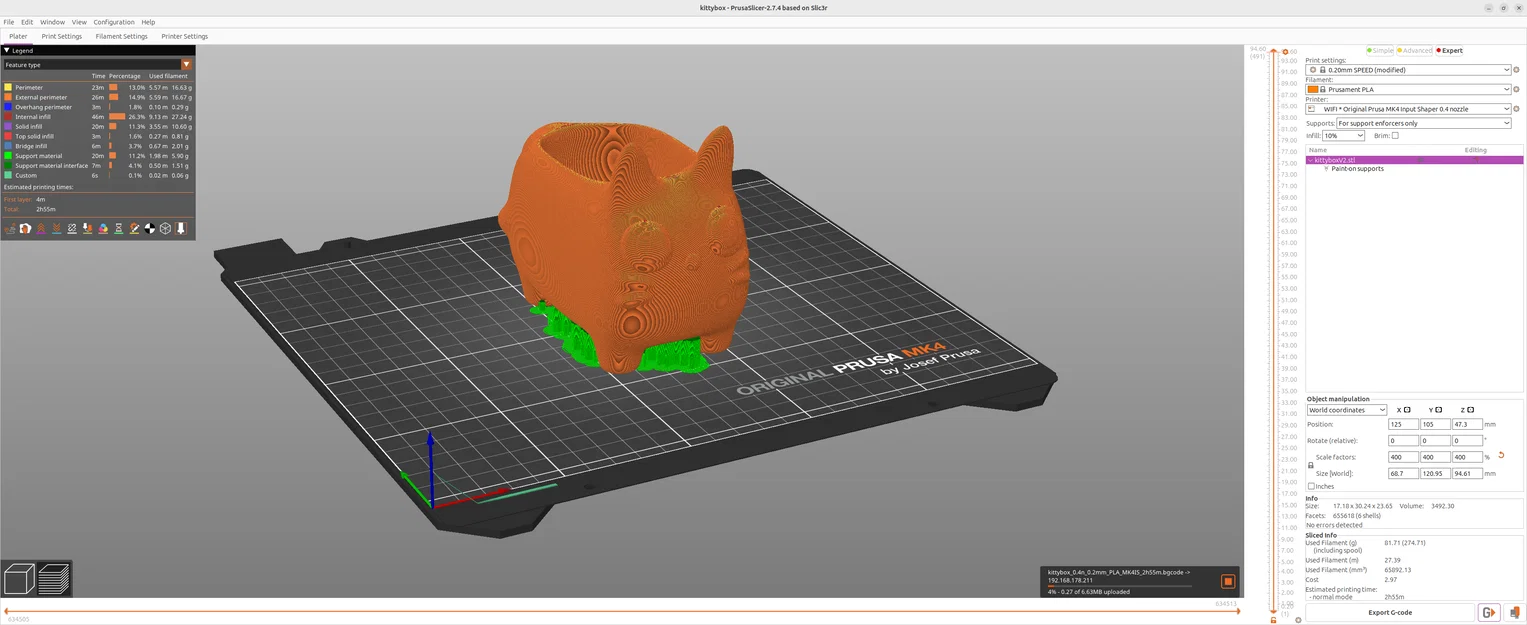Toggle Seams visibility icon in legend
The height and width of the screenshot is (625, 1527).
(x=72, y=228)
